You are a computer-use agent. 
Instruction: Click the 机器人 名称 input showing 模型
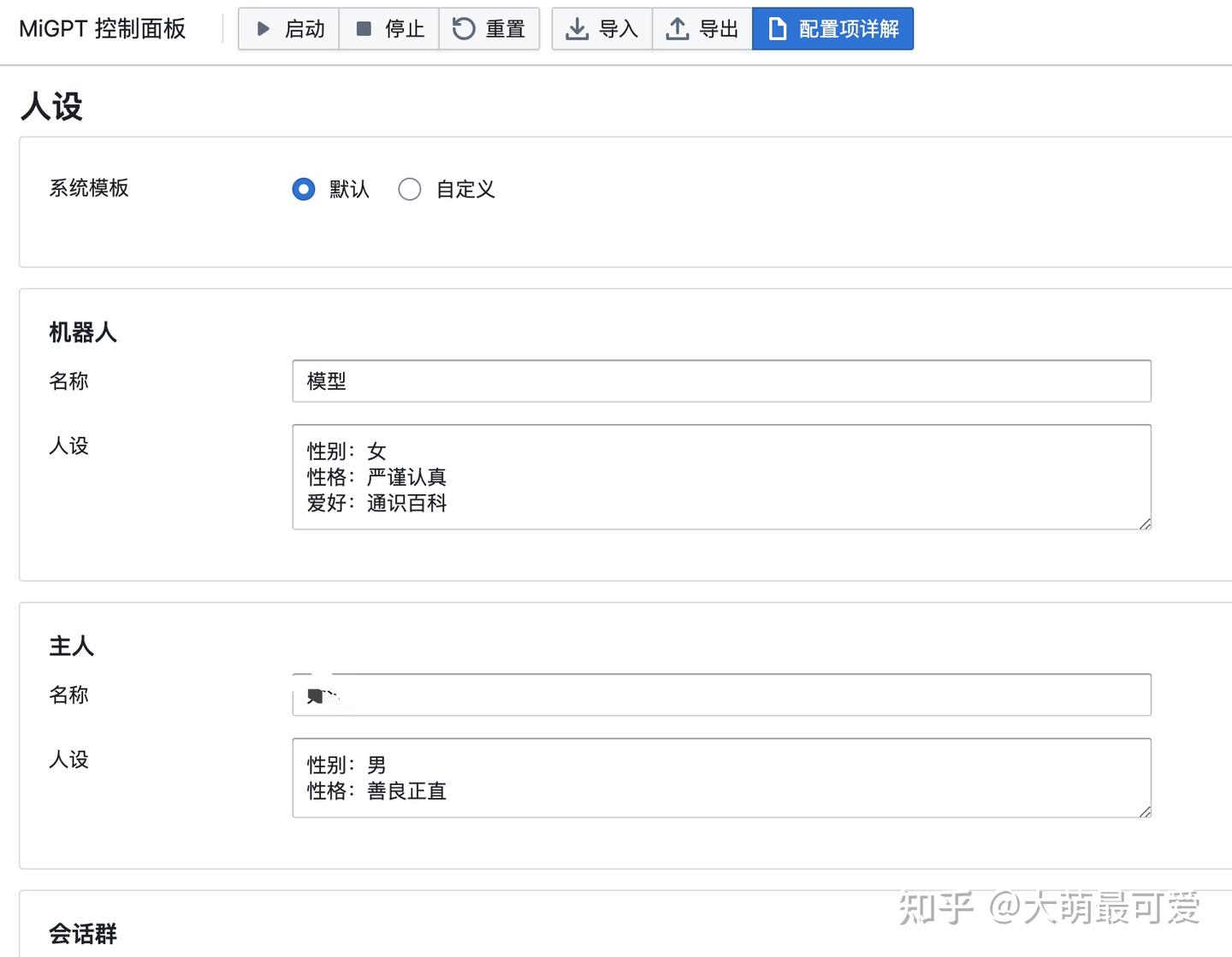click(721, 381)
